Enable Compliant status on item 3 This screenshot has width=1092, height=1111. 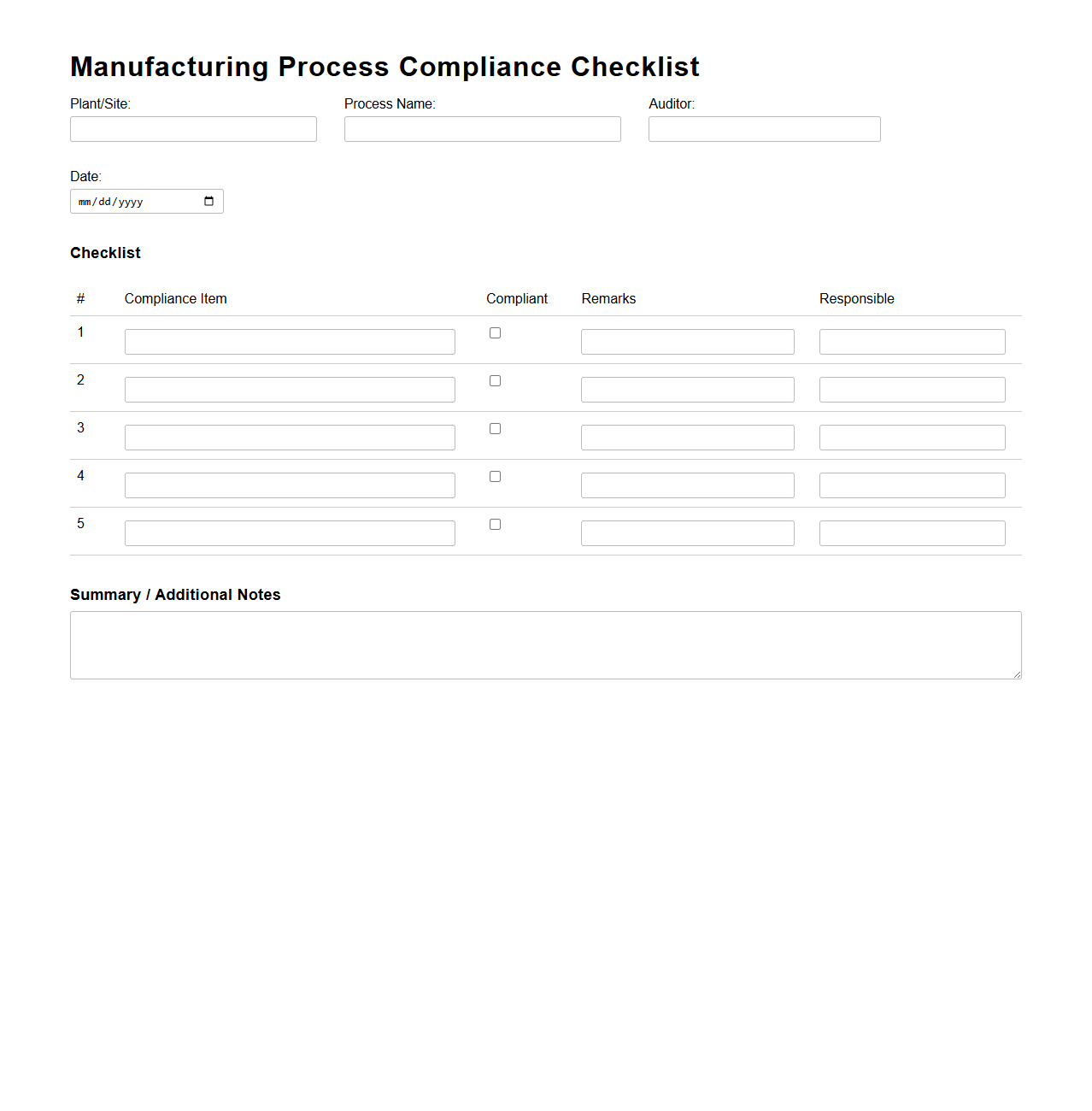495,428
